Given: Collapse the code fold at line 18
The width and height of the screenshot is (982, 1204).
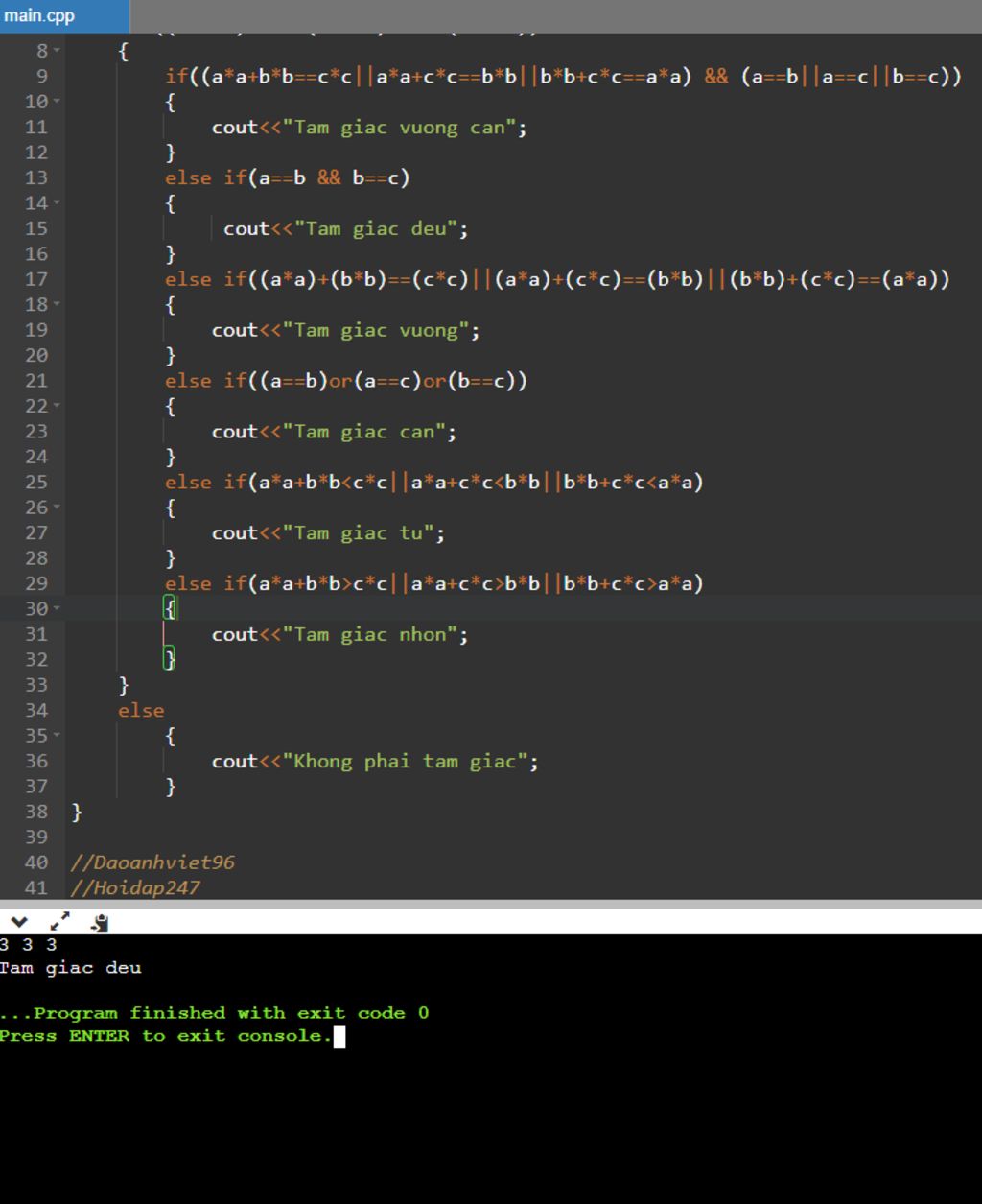Looking at the screenshot, I should pos(58,305).
